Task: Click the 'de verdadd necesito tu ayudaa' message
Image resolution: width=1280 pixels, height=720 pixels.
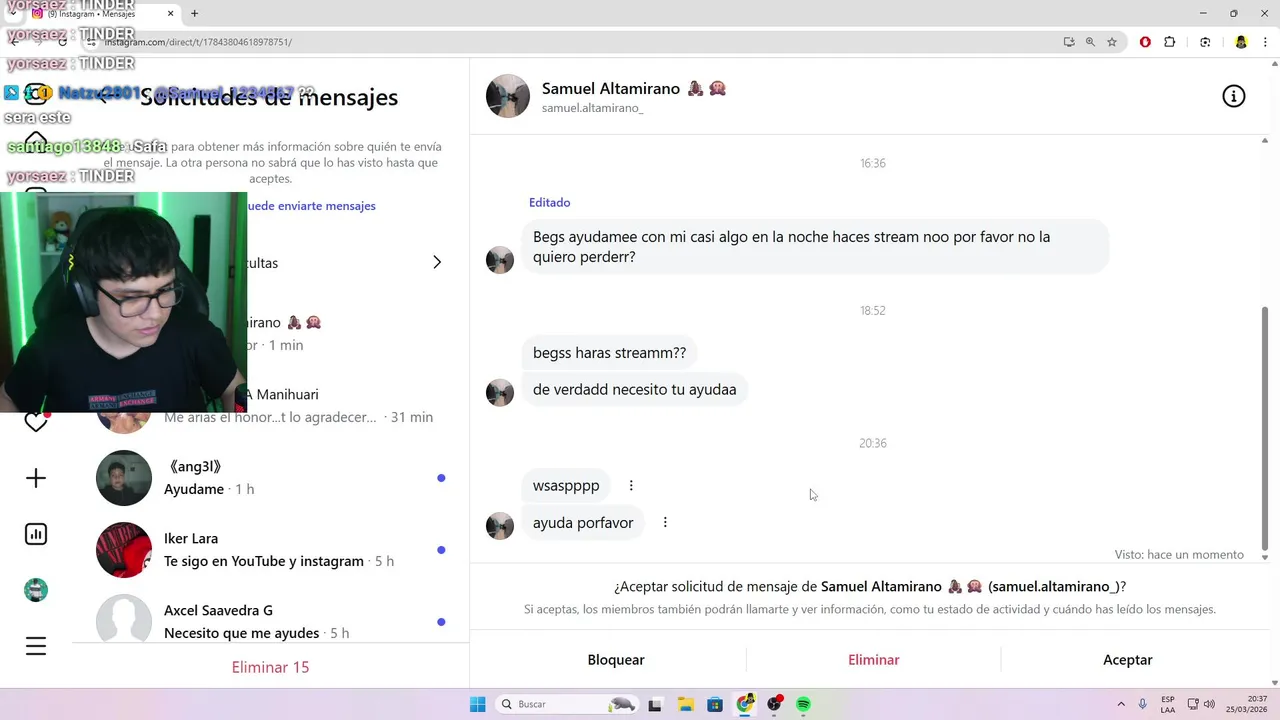Action: (x=634, y=390)
